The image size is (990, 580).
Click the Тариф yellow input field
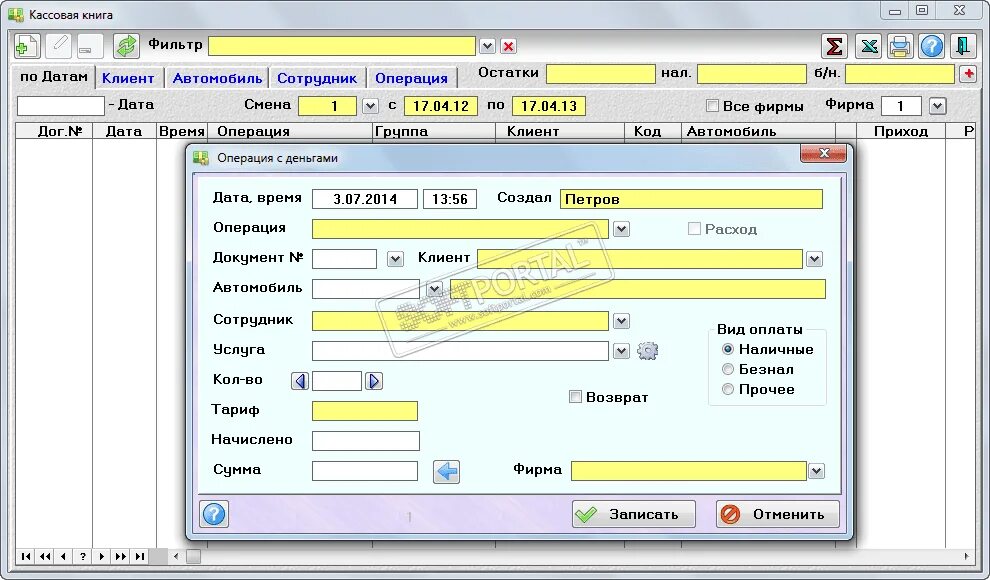coord(365,411)
